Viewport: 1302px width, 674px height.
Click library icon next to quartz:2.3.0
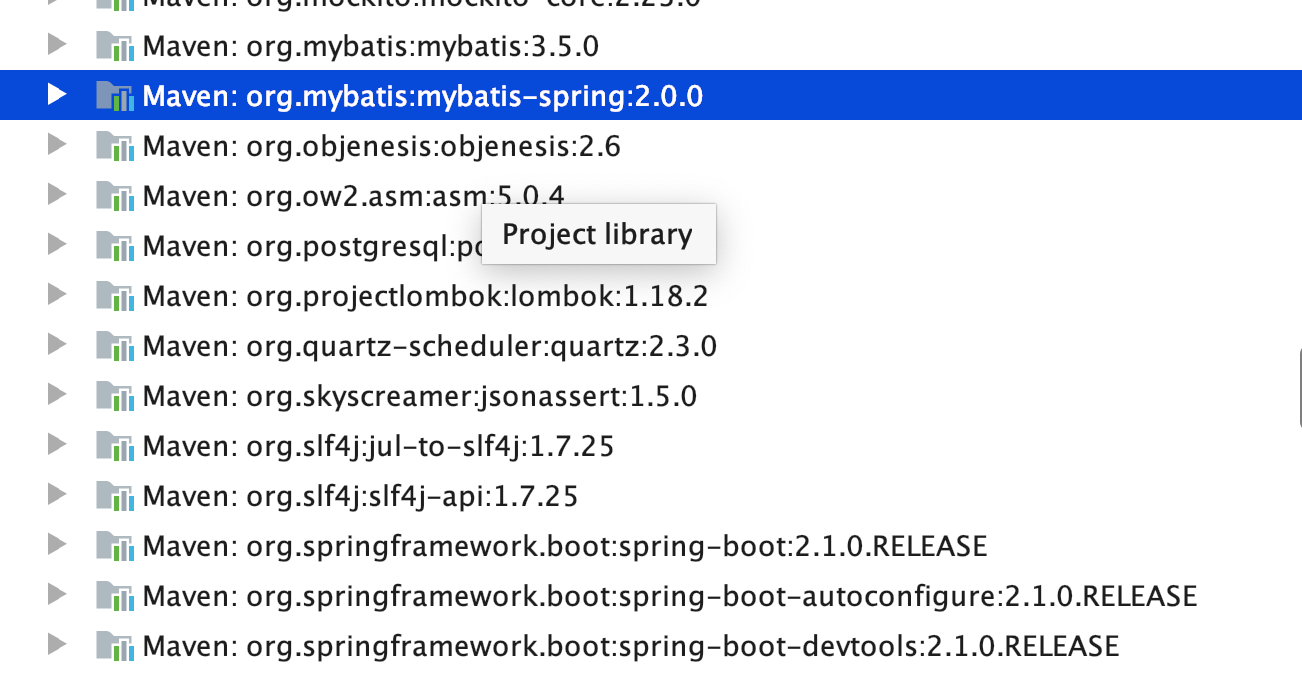[x=115, y=346]
